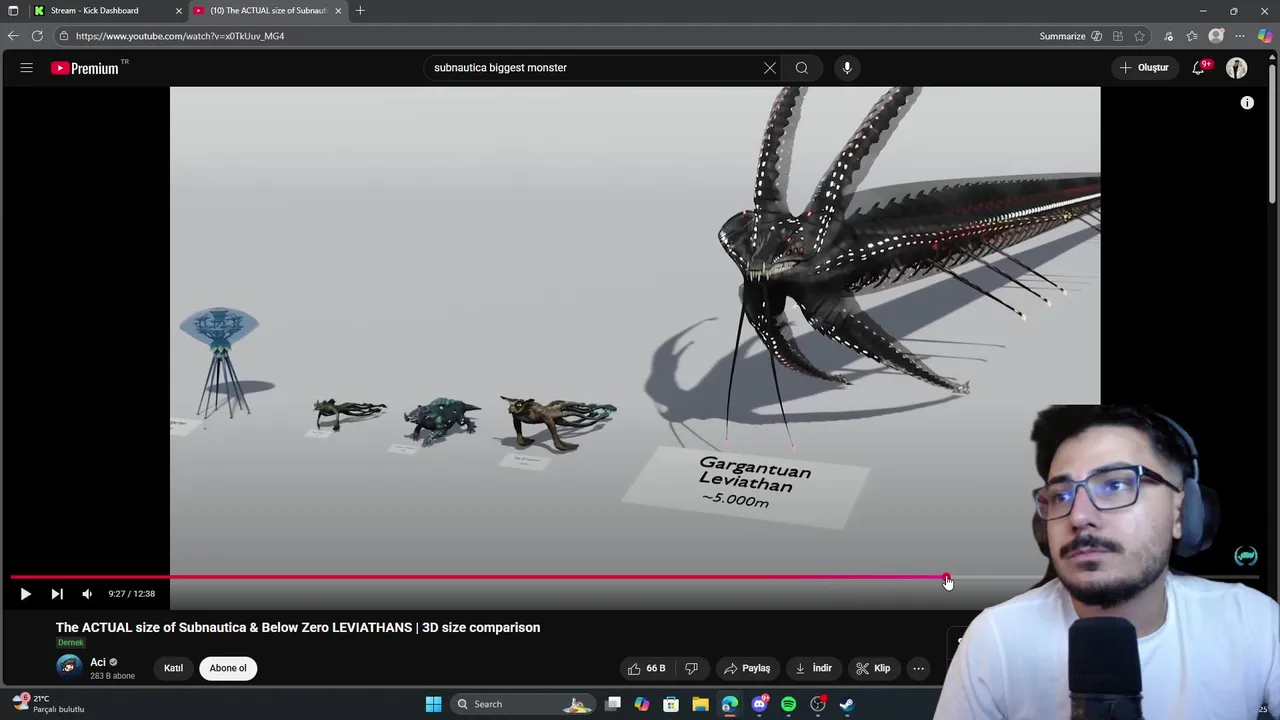The width and height of the screenshot is (1280, 720).
Task: Open the Aci channel name link
Action: (x=98, y=662)
